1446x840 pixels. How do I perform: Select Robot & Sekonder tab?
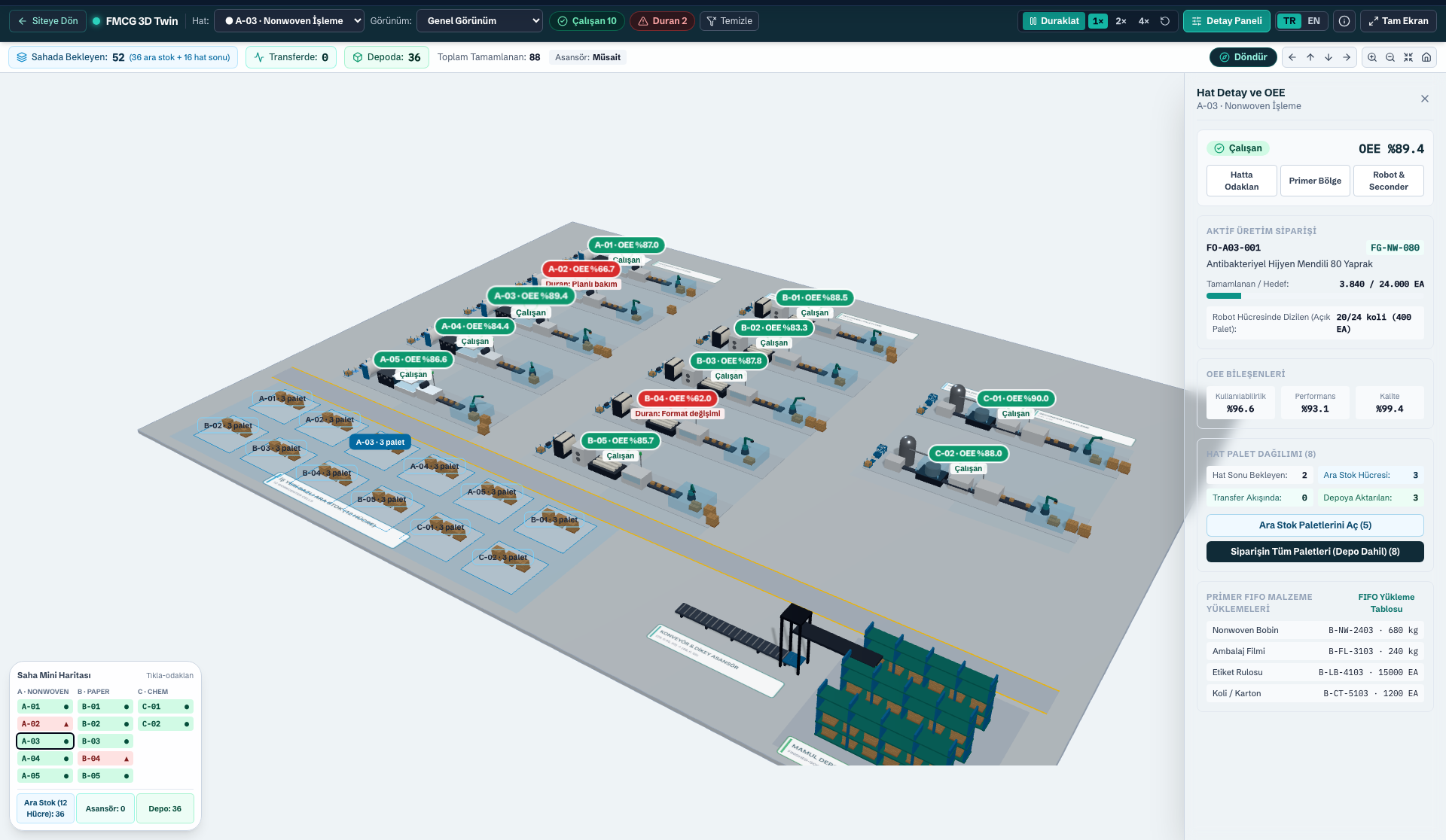tap(1389, 181)
